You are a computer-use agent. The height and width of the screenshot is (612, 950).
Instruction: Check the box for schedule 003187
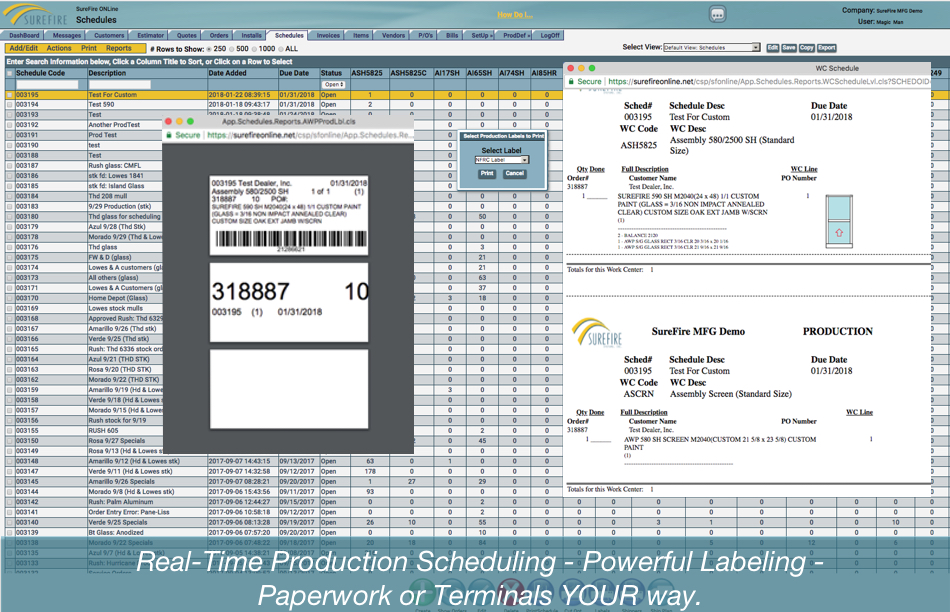[10, 166]
